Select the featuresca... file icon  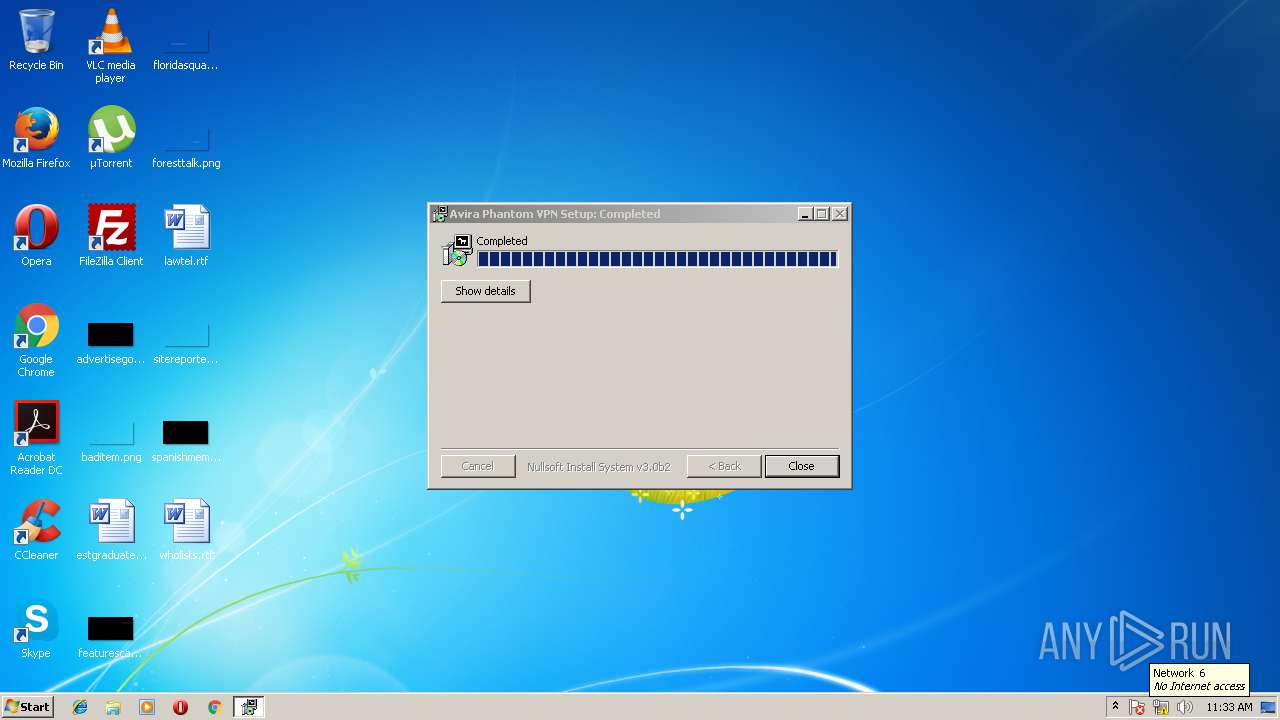(x=110, y=636)
